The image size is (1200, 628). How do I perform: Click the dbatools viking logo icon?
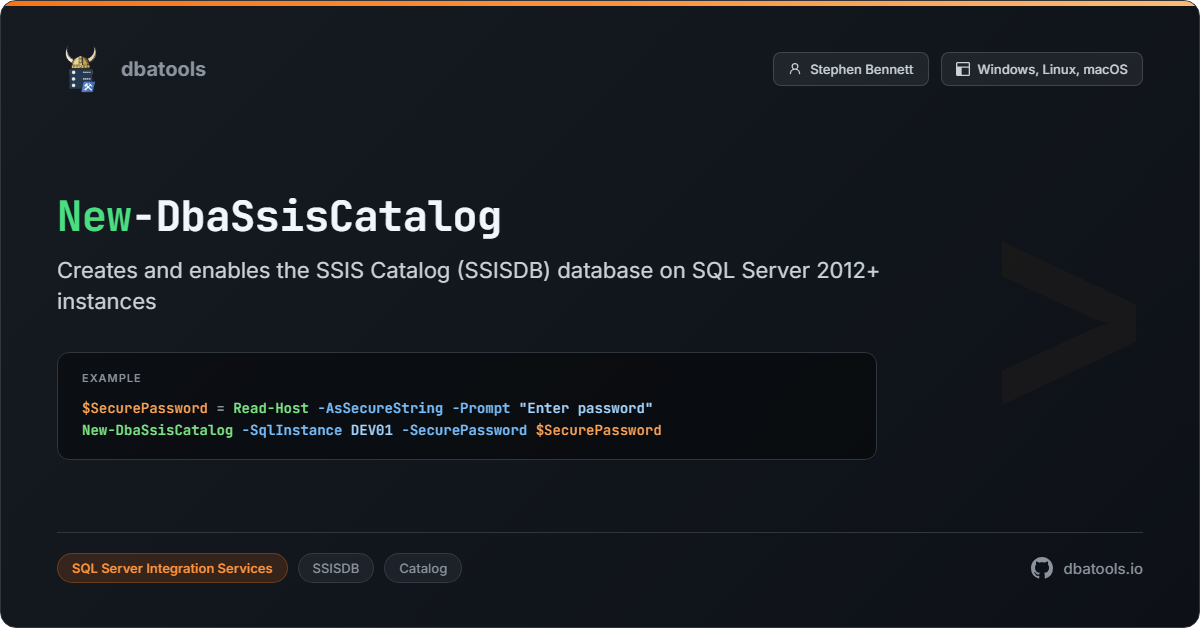pyautogui.click(x=81, y=69)
